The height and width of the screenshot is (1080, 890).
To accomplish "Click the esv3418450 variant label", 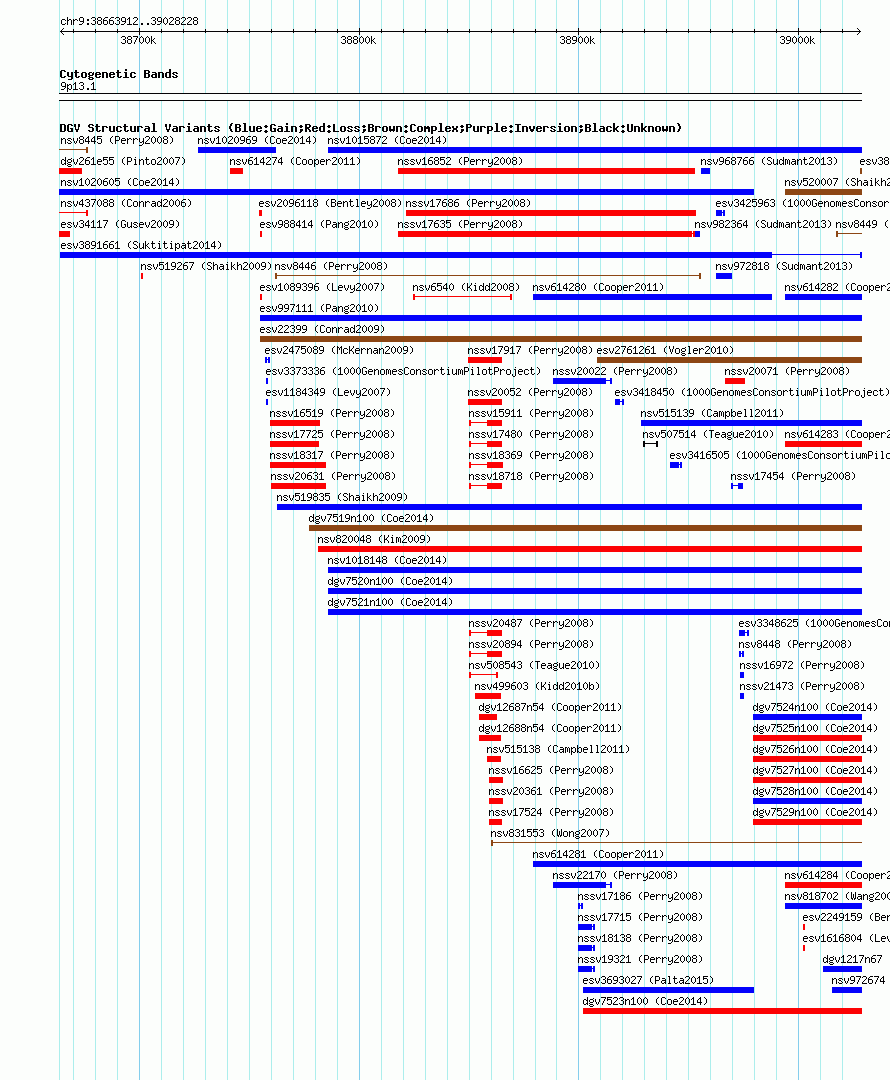I will [752, 393].
